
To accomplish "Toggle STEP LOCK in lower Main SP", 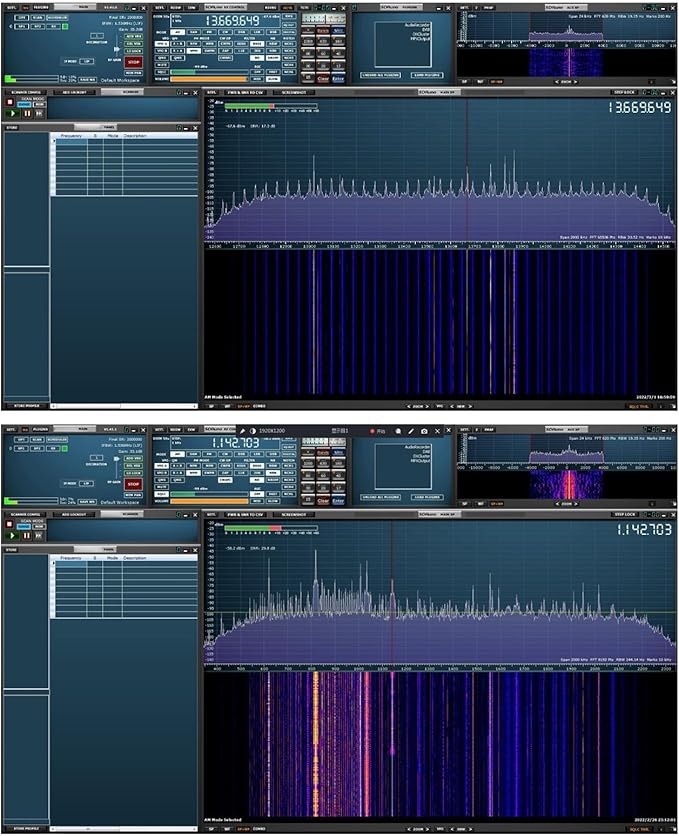I will 625,515.
